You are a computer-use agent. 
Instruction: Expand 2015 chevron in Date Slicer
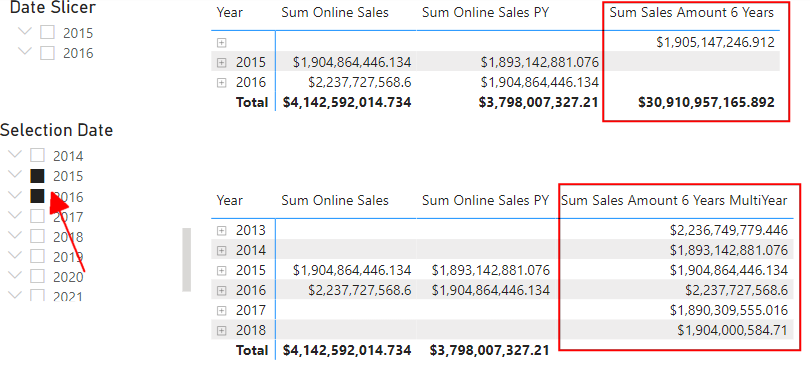25,31
